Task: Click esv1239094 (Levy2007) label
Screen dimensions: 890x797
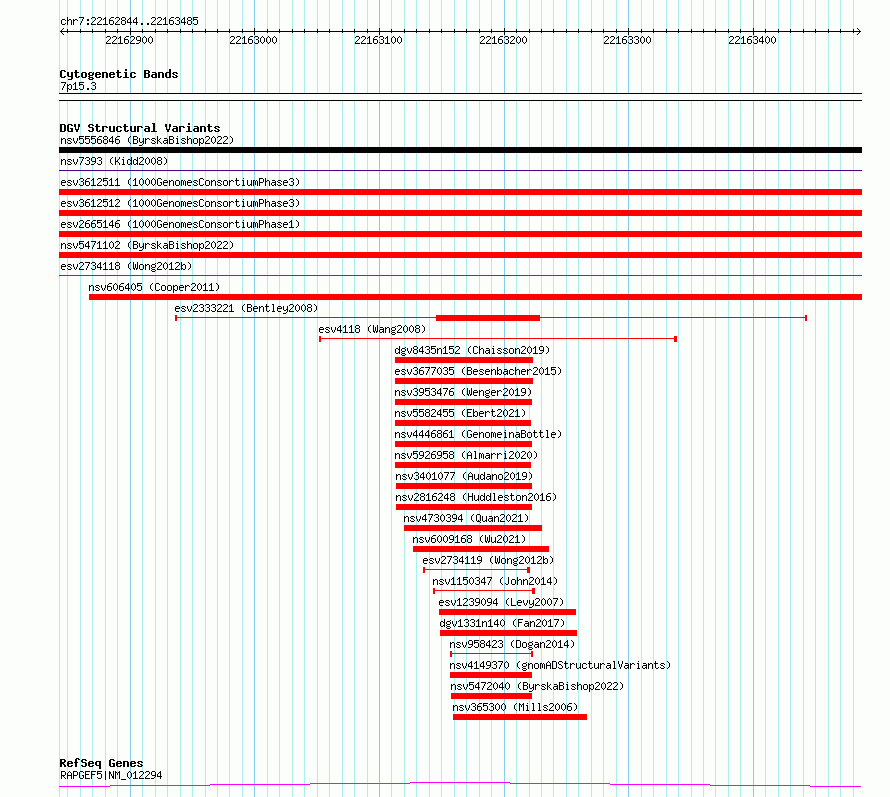Action: pyautogui.click(x=501, y=602)
